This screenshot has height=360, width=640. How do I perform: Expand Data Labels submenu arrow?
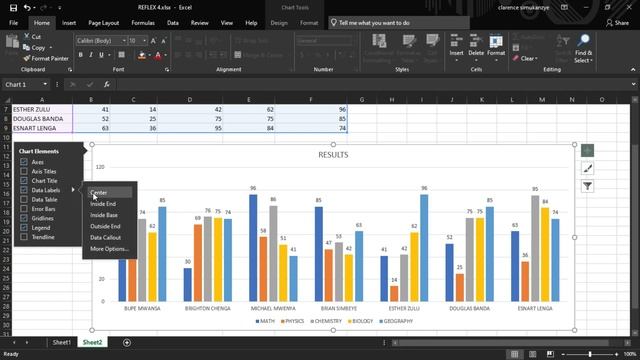point(73,190)
